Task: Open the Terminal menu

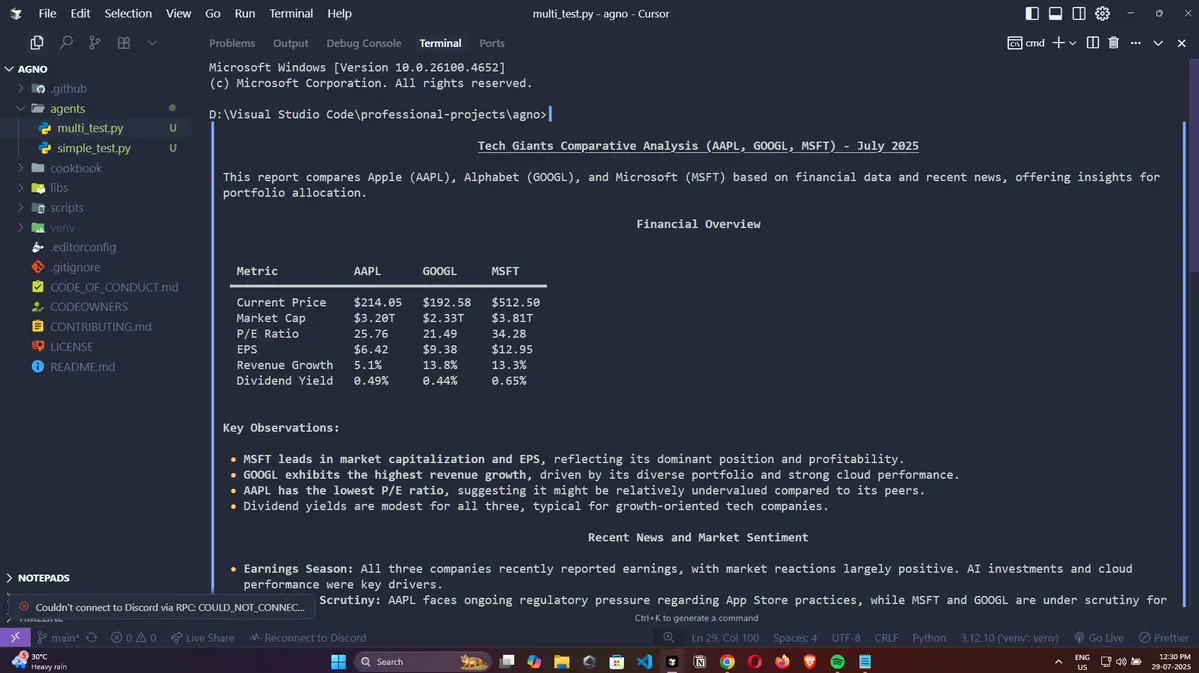Action: point(291,13)
